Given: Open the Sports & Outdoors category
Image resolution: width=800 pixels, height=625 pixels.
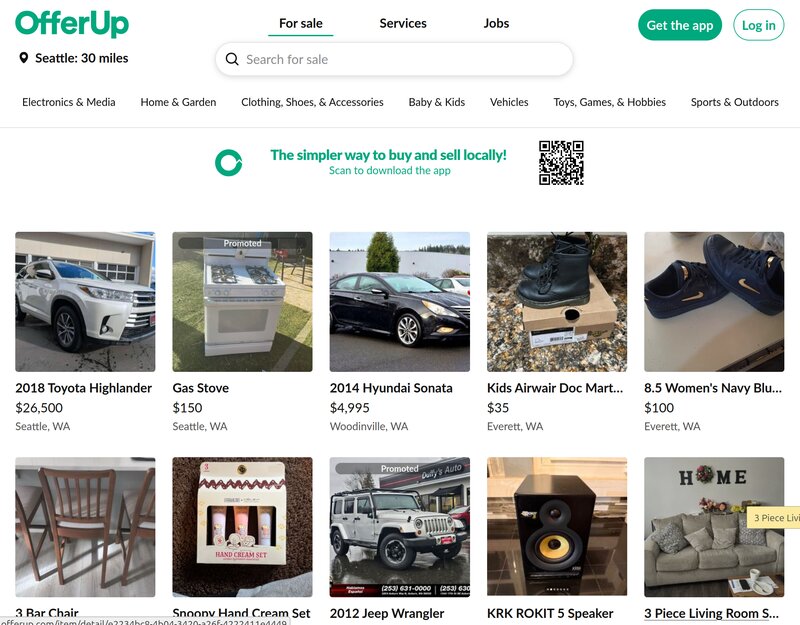Looking at the screenshot, I should (x=734, y=102).
